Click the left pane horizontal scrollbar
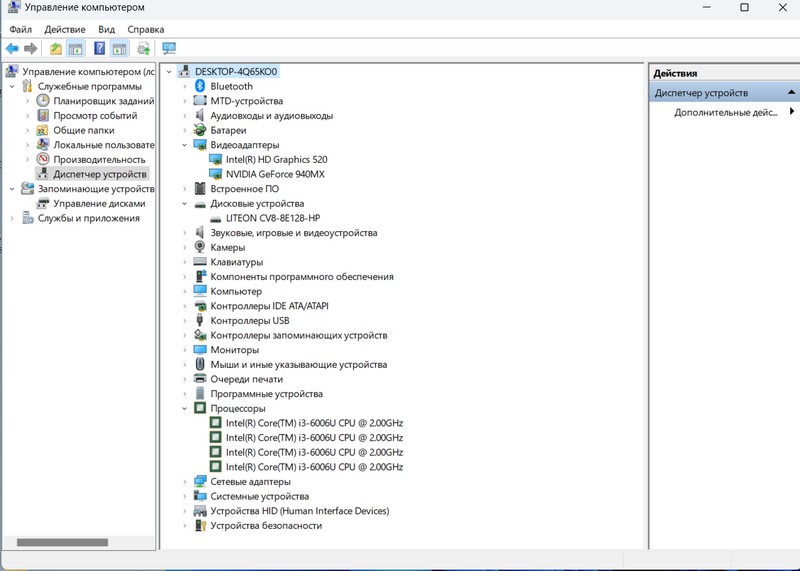 (x=62, y=542)
